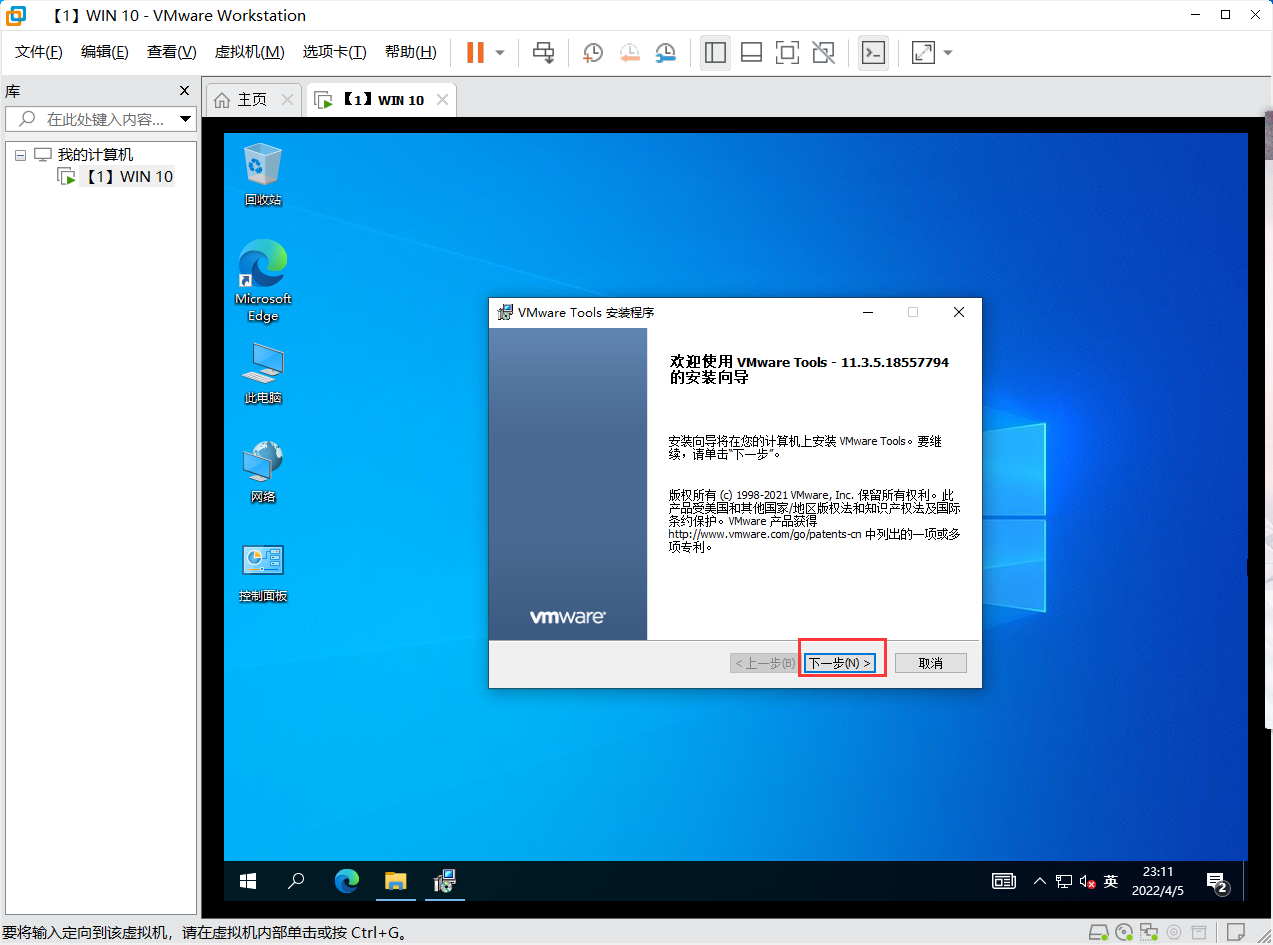The image size is (1273, 945).
Task: Open the 查看(V) menu
Action: point(172,52)
